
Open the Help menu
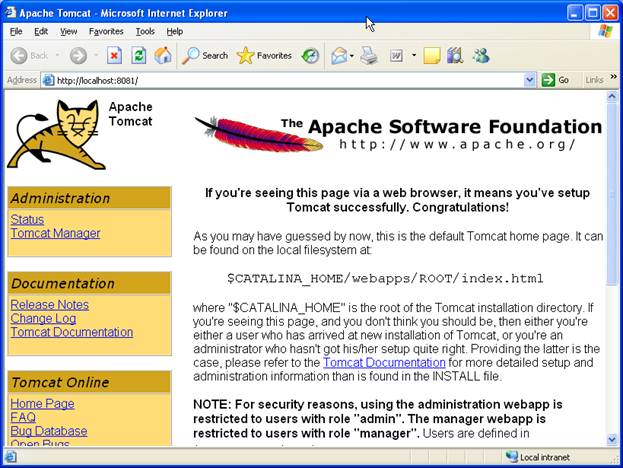pyautogui.click(x=174, y=31)
